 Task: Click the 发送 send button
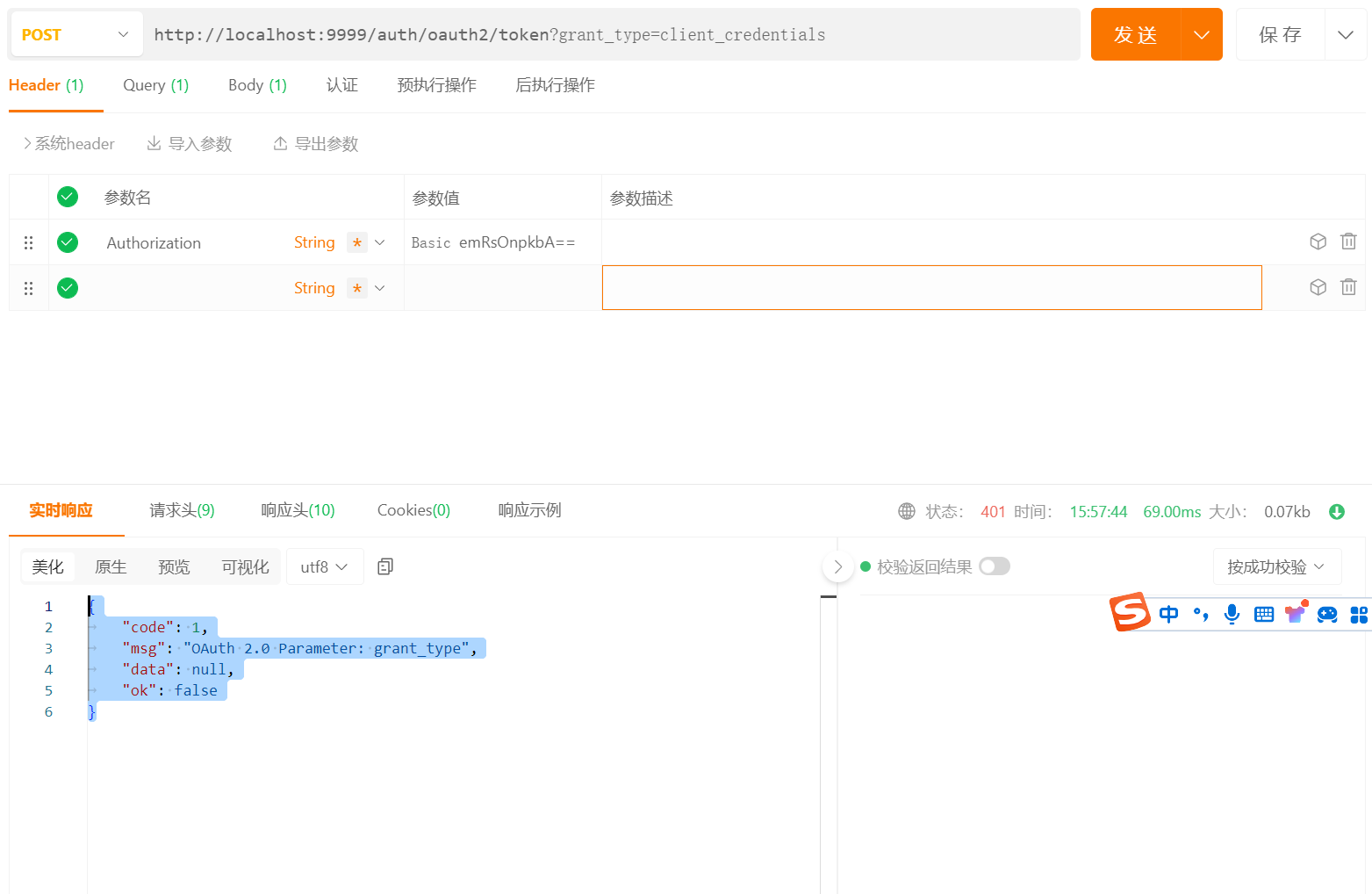pyautogui.click(x=1136, y=35)
